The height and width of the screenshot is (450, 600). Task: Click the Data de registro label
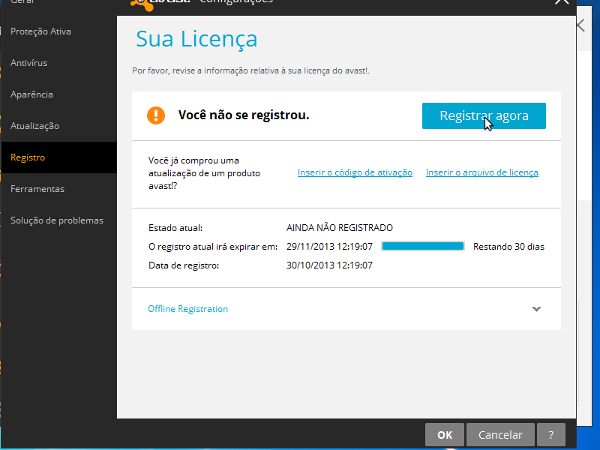(184, 266)
